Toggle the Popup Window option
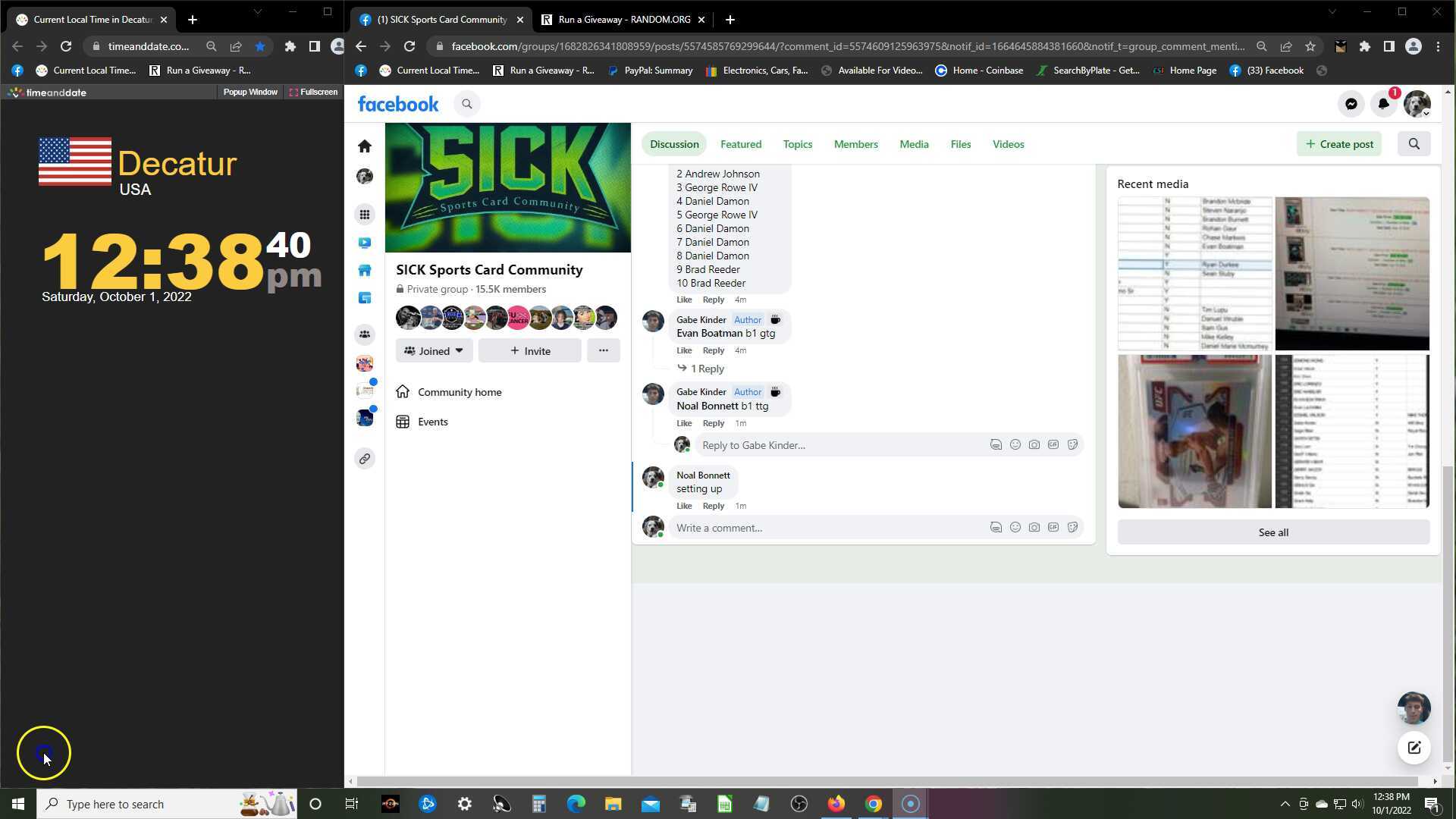 coord(249,92)
